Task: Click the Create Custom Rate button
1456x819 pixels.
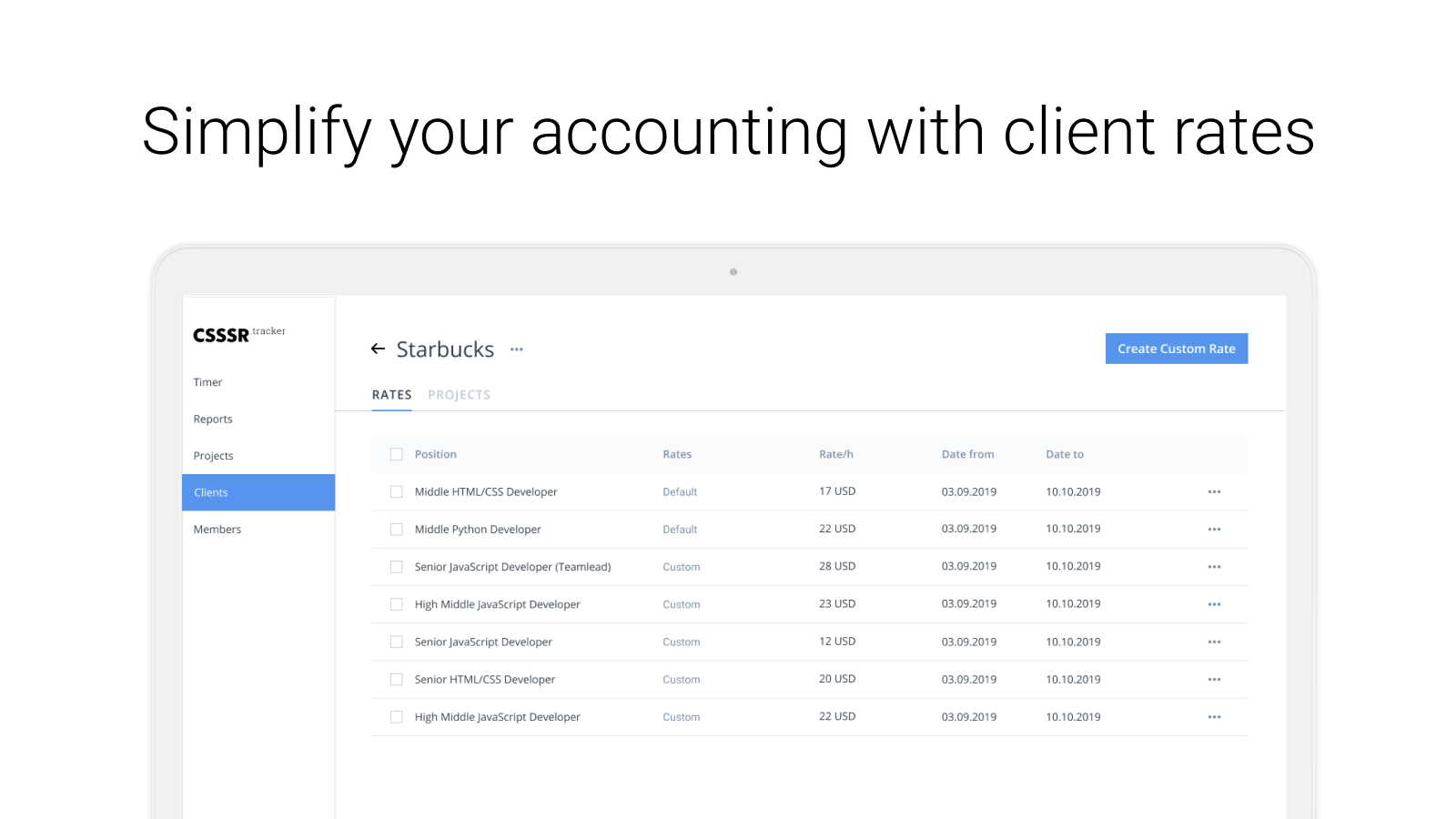Action: click(x=1177, y=349)
